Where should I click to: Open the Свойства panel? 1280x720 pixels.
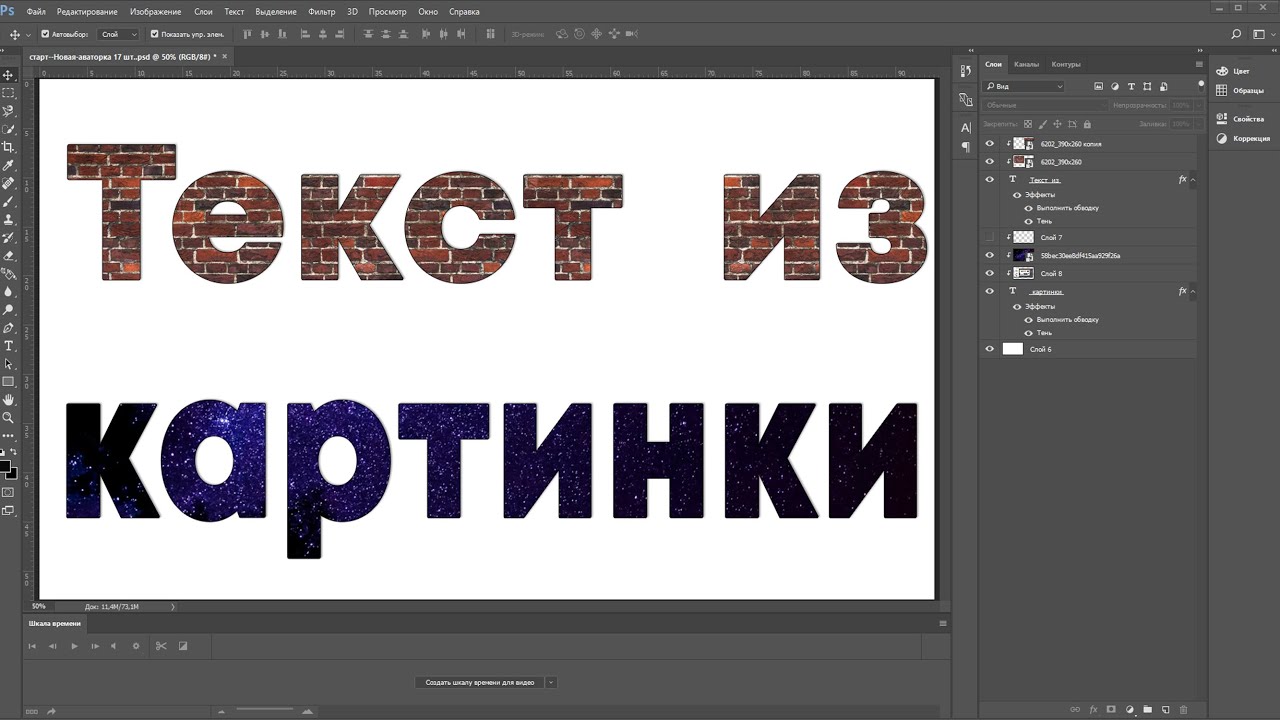1241,119
